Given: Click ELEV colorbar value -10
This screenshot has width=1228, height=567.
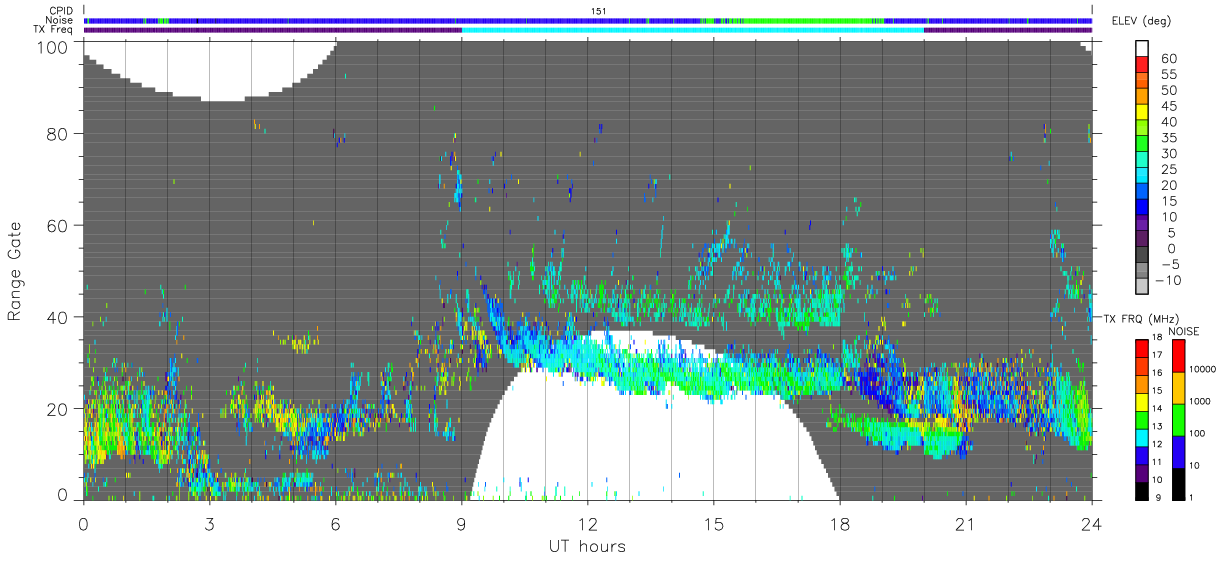Looking at the screenshot, I should 1166,281.
